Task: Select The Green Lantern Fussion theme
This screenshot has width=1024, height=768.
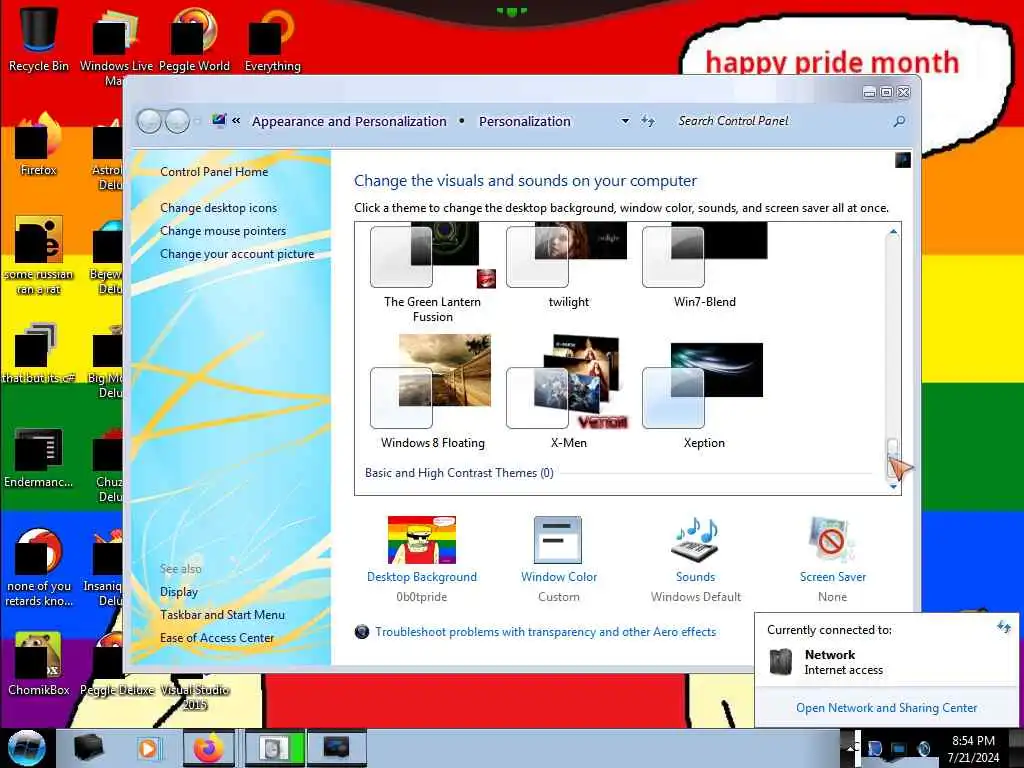Action: tap(432, 272)
